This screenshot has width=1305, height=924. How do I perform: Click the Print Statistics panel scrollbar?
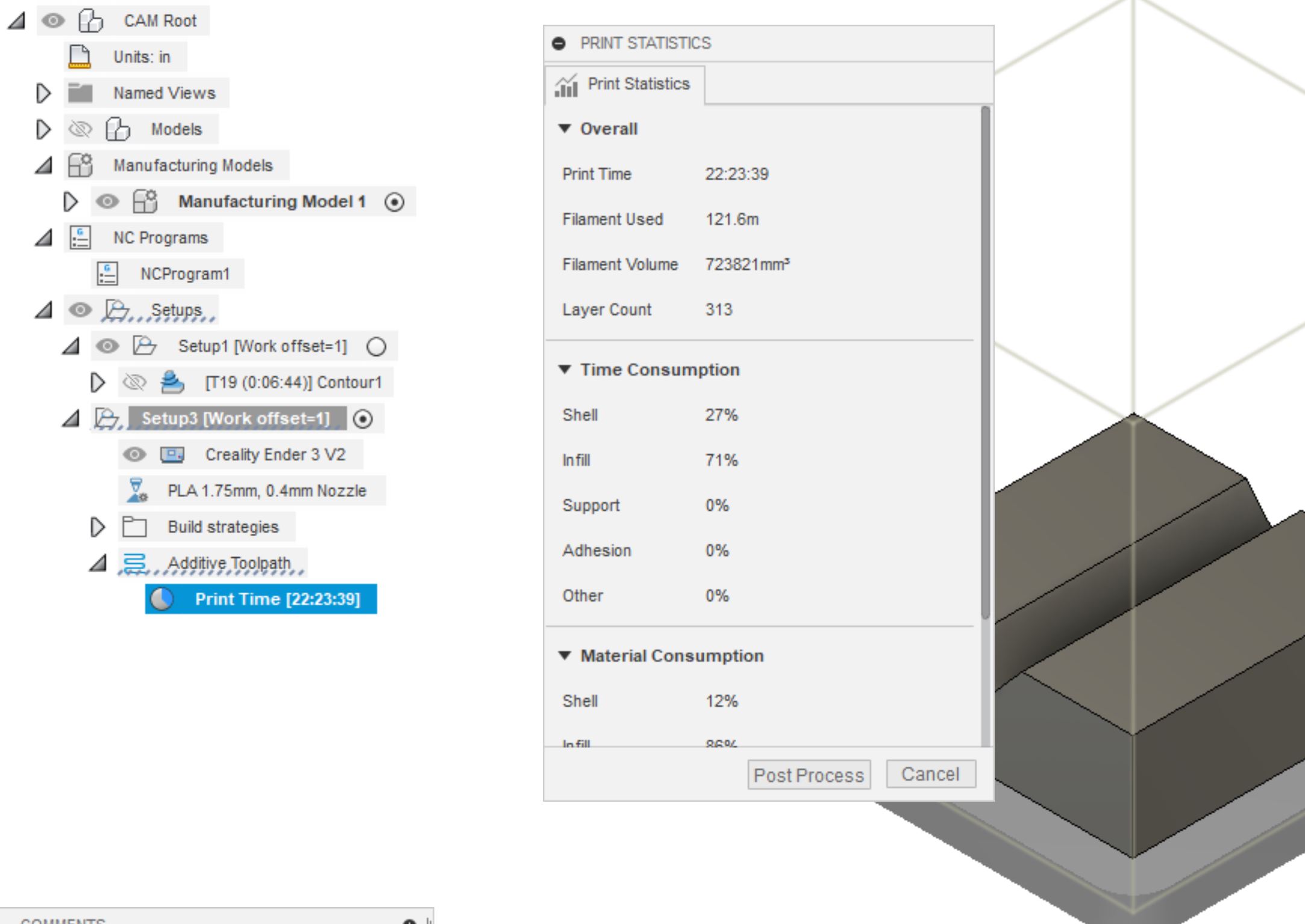(985, 363)
